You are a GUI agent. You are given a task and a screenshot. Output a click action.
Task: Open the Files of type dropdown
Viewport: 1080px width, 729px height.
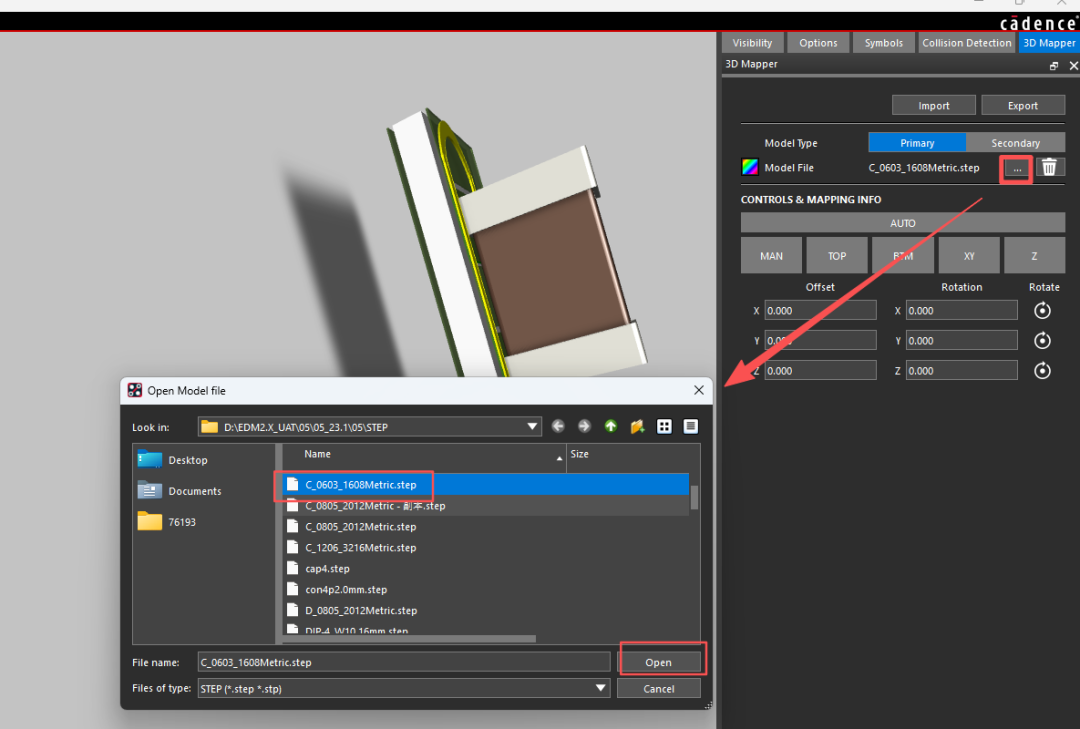point(601,688)
